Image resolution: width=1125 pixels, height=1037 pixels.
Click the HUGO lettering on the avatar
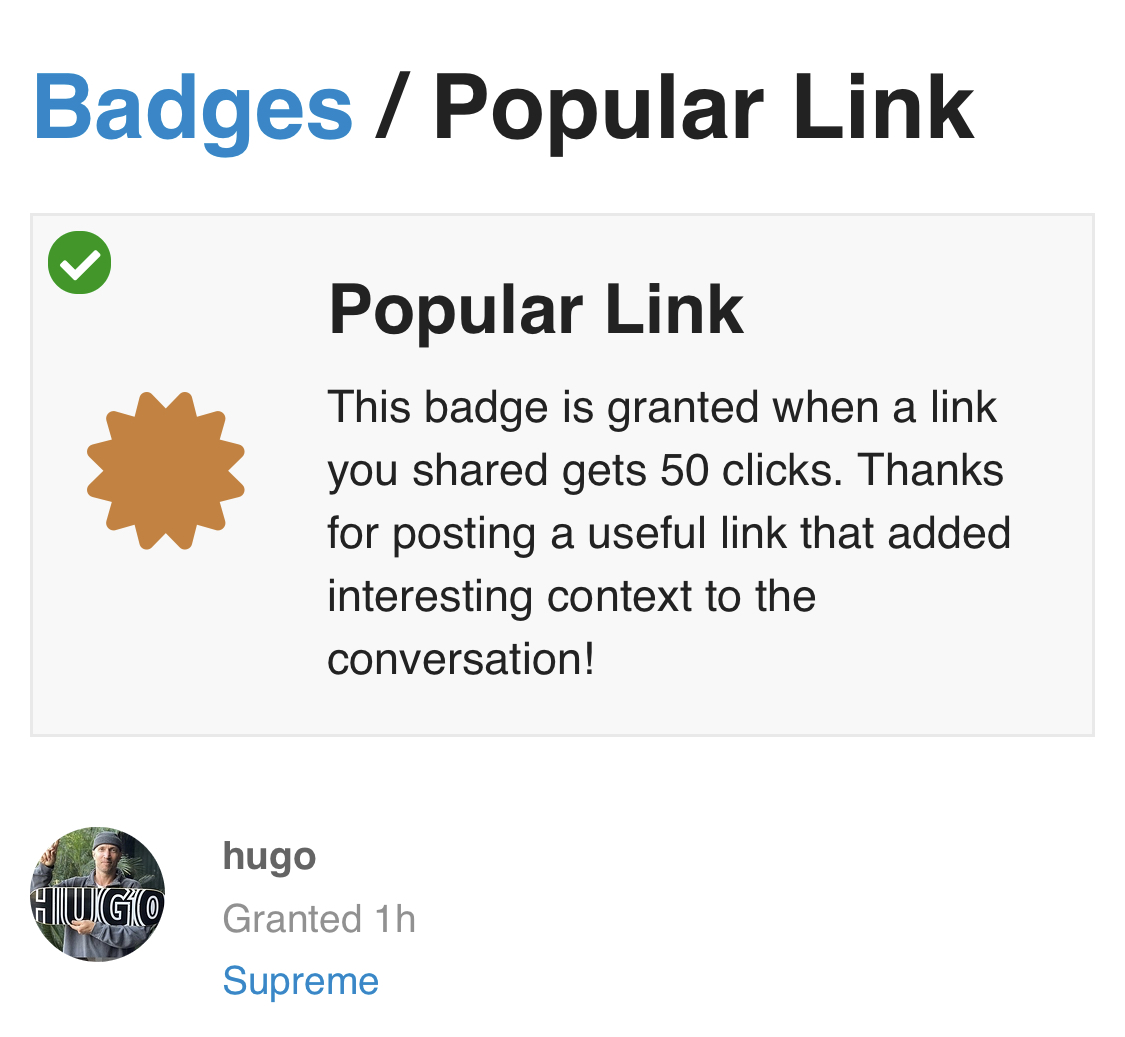[x=98, y=909]
